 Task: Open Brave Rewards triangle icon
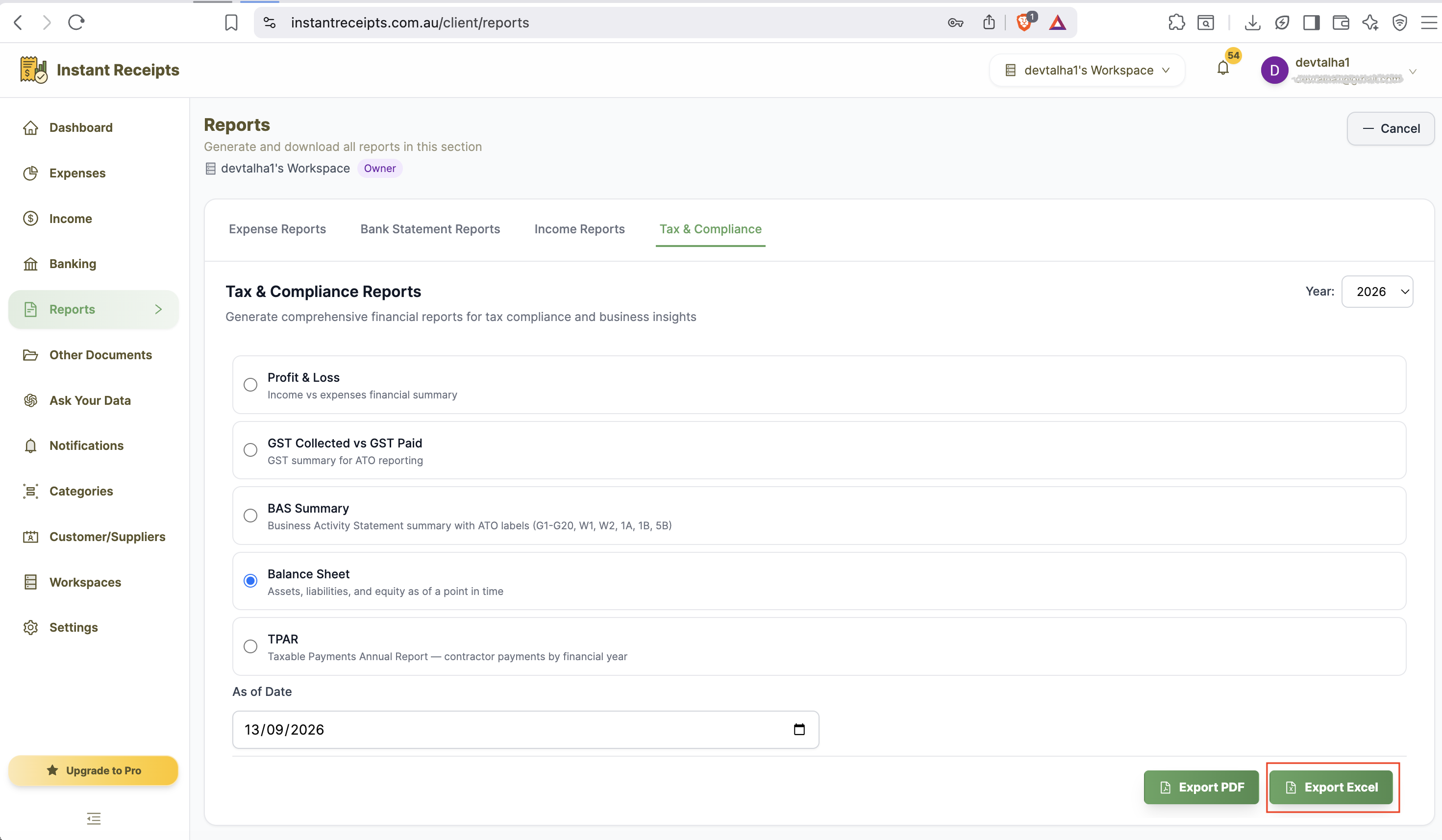1057,23
